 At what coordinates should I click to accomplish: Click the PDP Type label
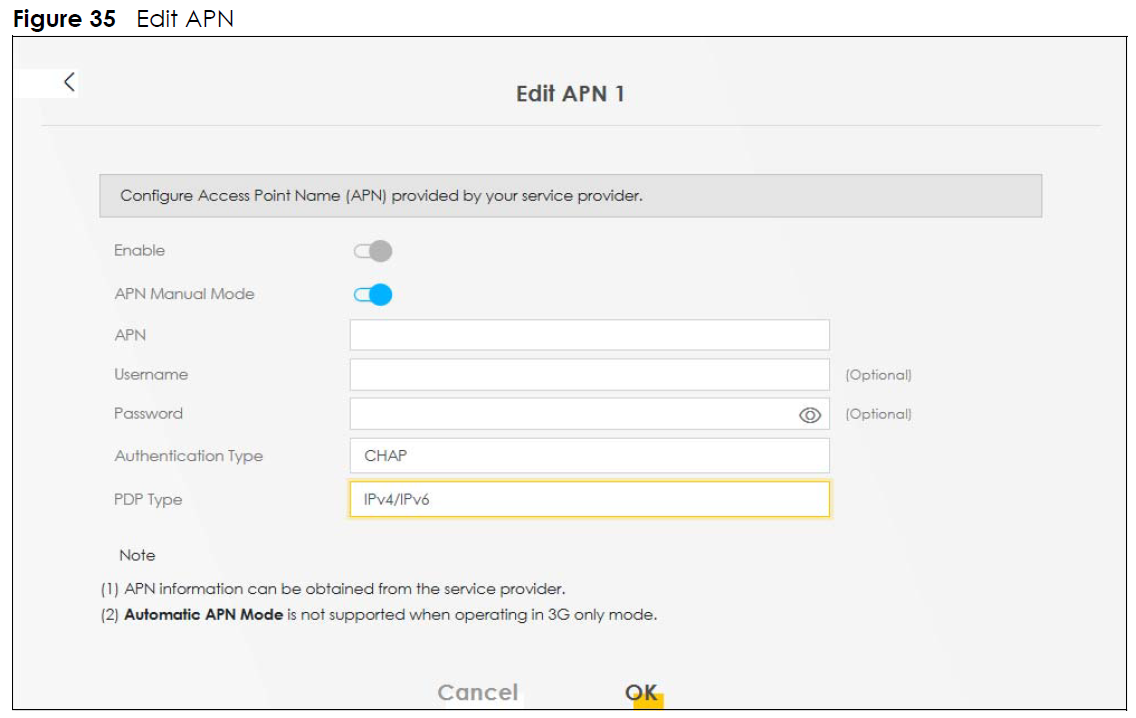click(x=148, y=499)
